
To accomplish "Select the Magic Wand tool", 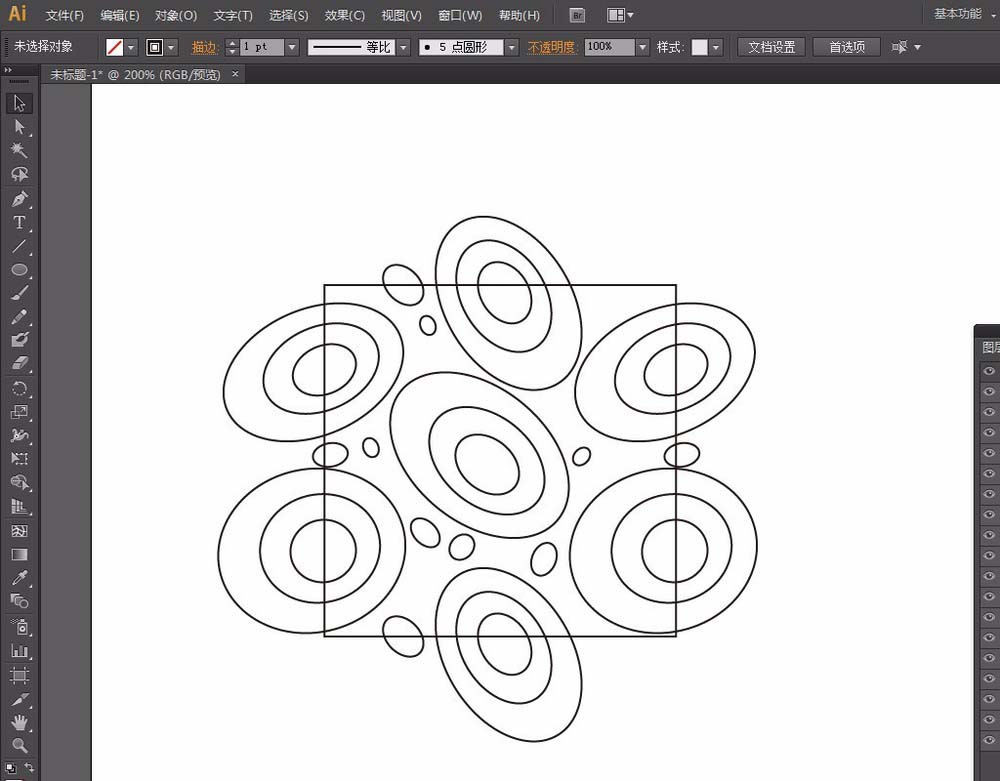I will click(19, 150).
